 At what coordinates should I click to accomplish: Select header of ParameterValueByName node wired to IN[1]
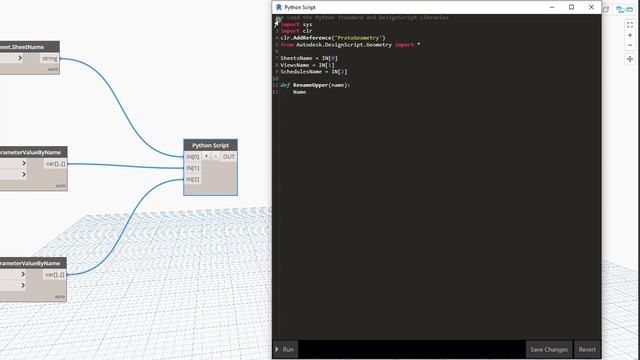coord(33,152)
